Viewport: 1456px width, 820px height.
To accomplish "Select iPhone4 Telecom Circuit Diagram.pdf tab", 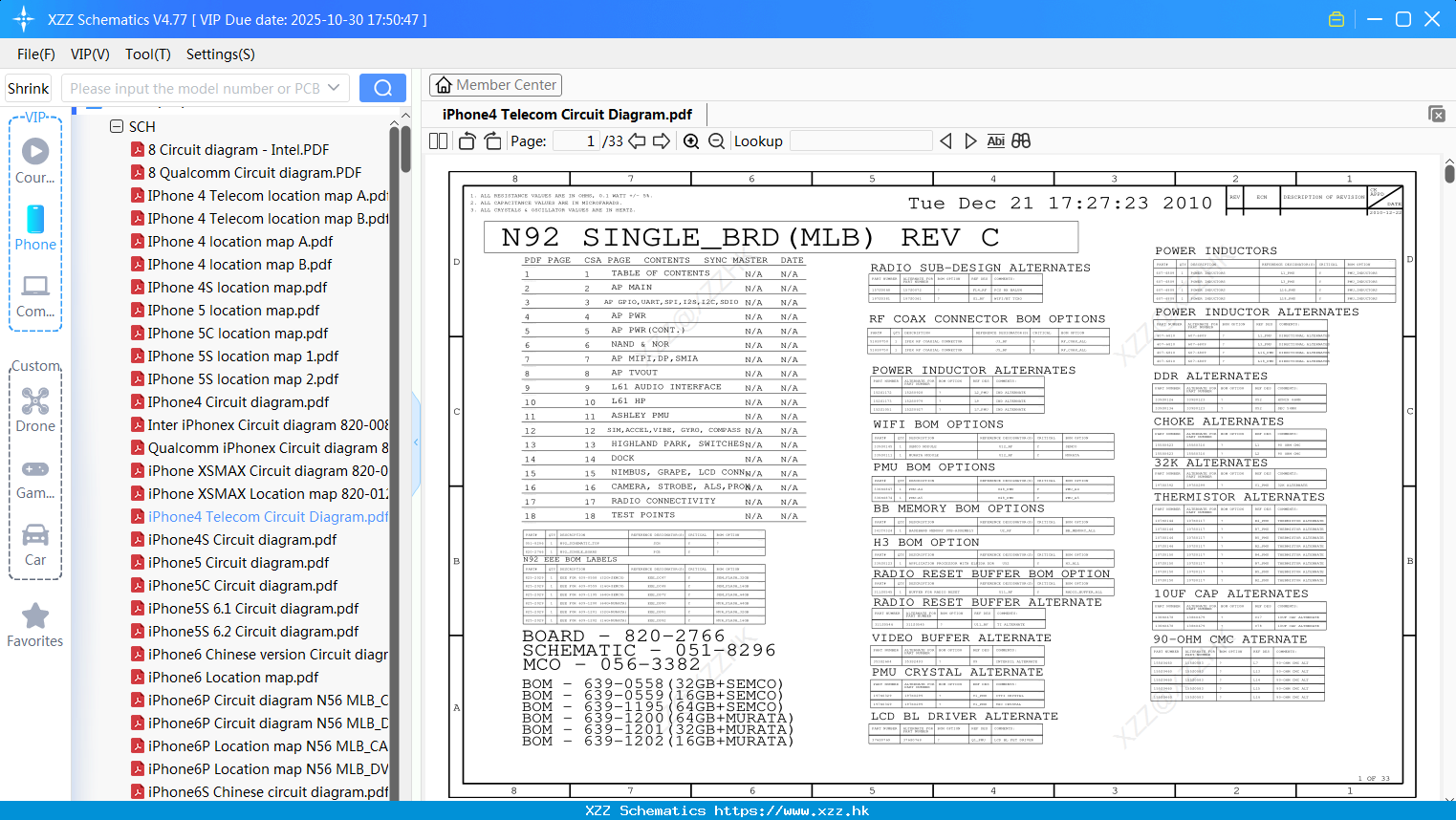I will (567, 115).
